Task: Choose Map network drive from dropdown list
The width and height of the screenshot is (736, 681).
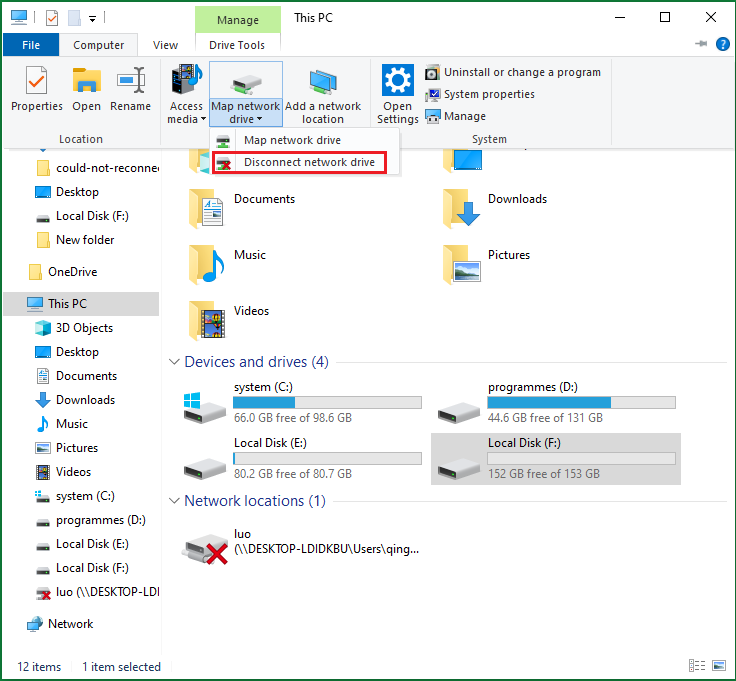Action: [292, 140]
